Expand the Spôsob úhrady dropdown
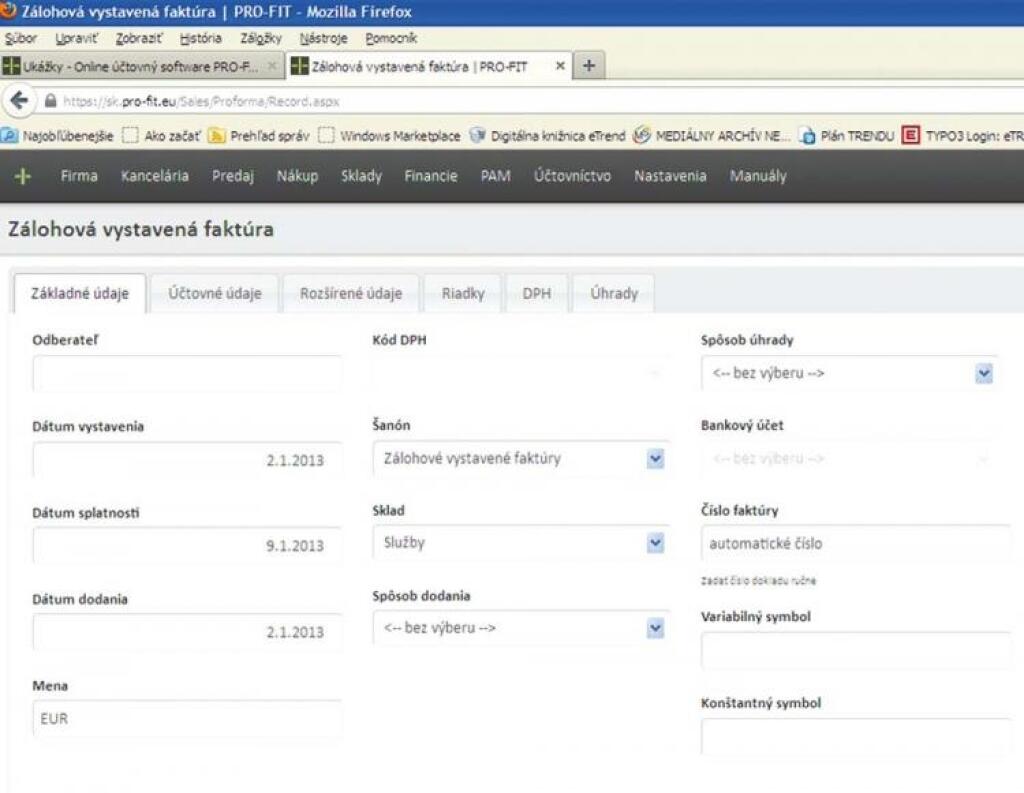Viewport: 1024px width, 793px height. click(x=984, y=373)
